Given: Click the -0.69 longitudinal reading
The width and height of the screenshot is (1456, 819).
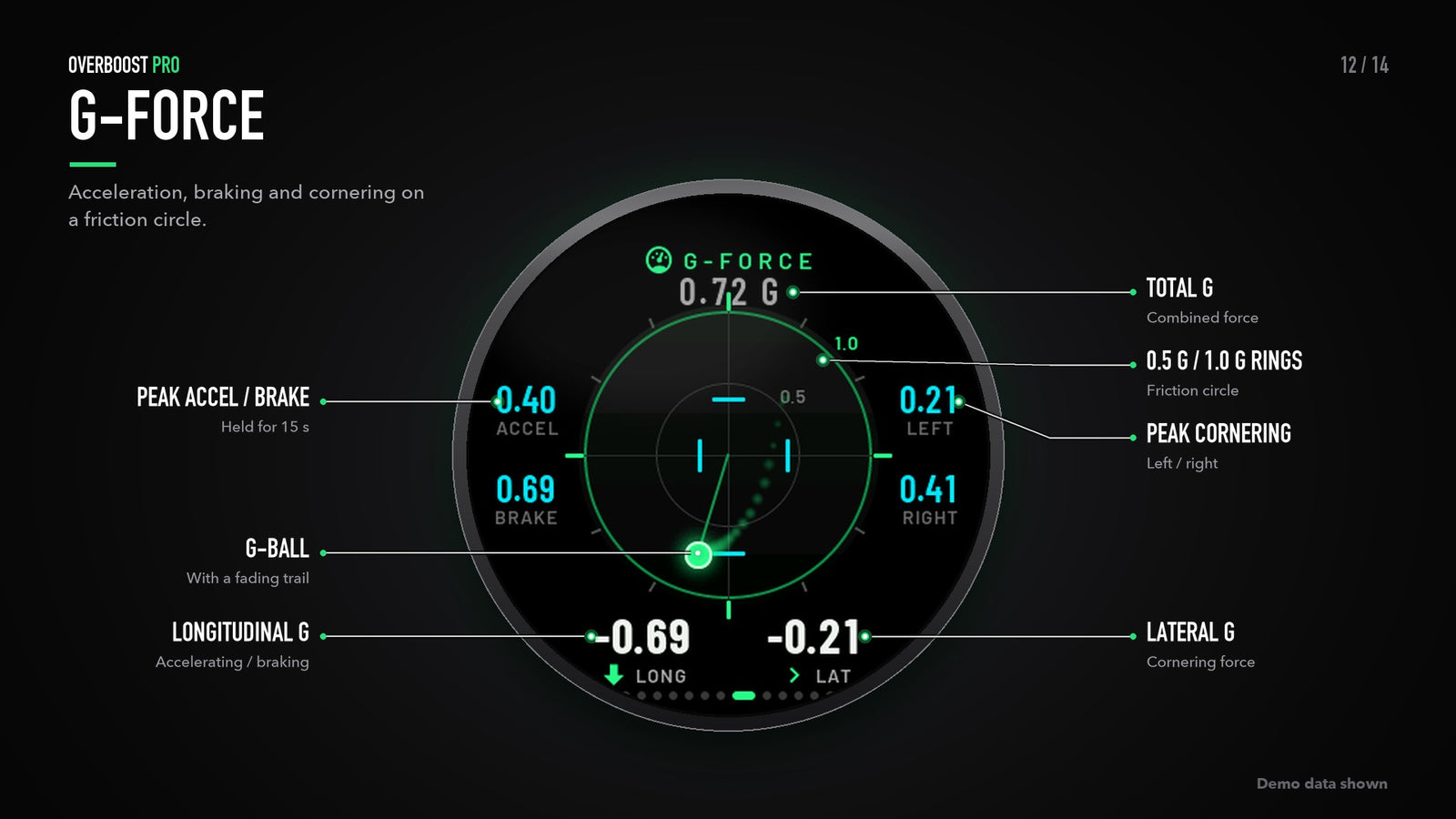Looking at the screenshot, I should coord(642,637).
